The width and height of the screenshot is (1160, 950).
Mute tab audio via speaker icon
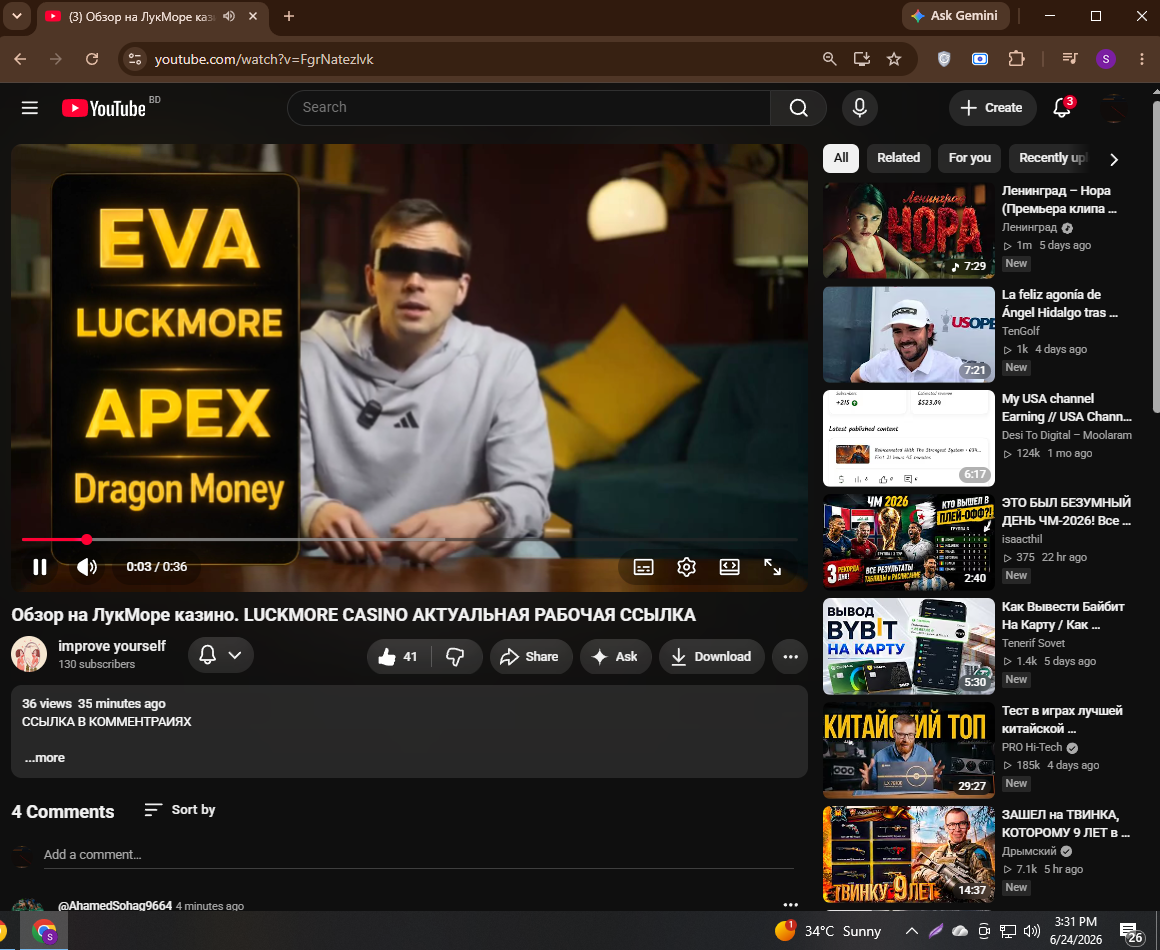click(x=229, y=16)
